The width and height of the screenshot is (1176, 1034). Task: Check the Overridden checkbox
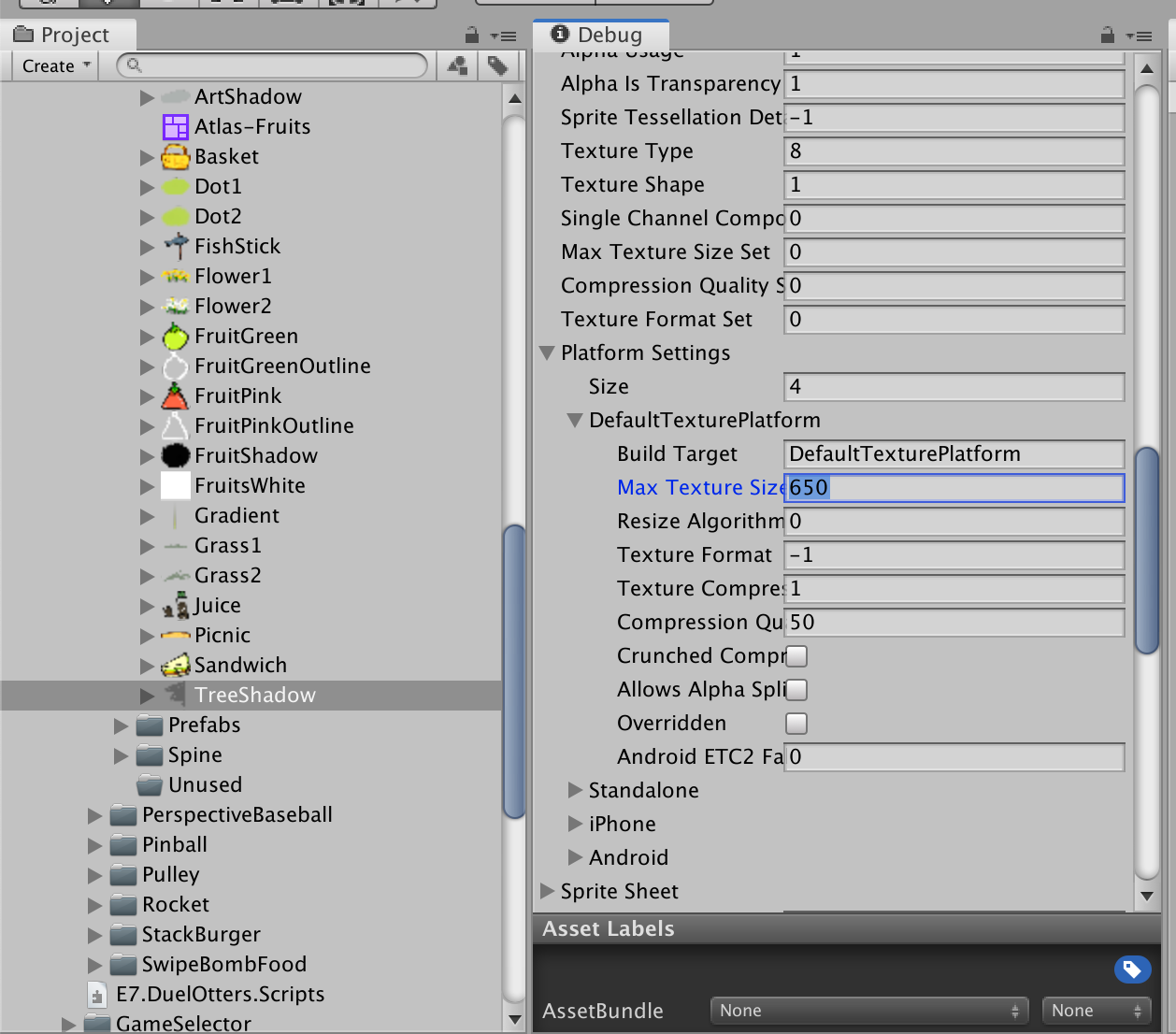coord(796,724)
